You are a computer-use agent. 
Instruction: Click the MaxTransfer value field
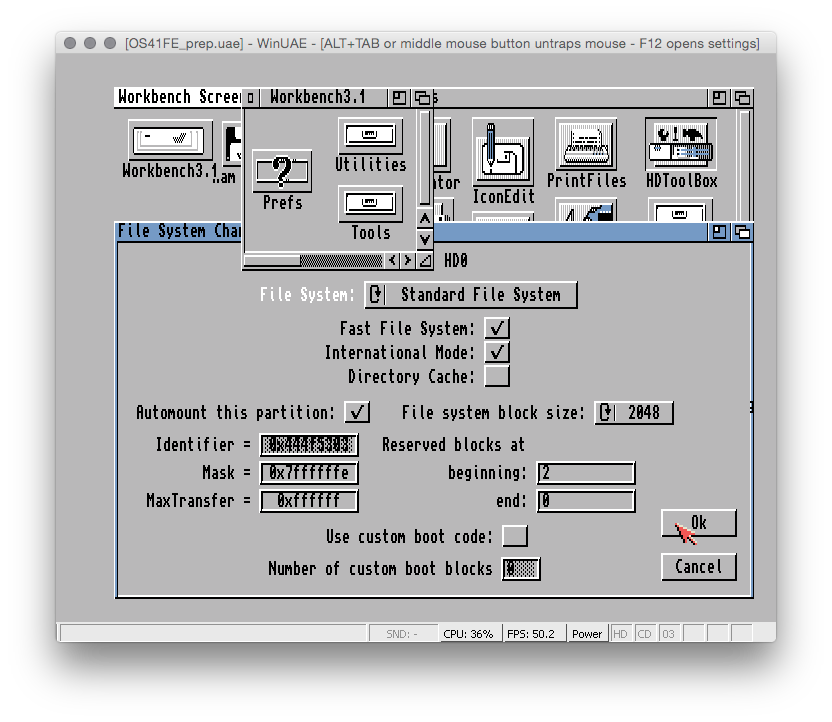tap(309, 501)
